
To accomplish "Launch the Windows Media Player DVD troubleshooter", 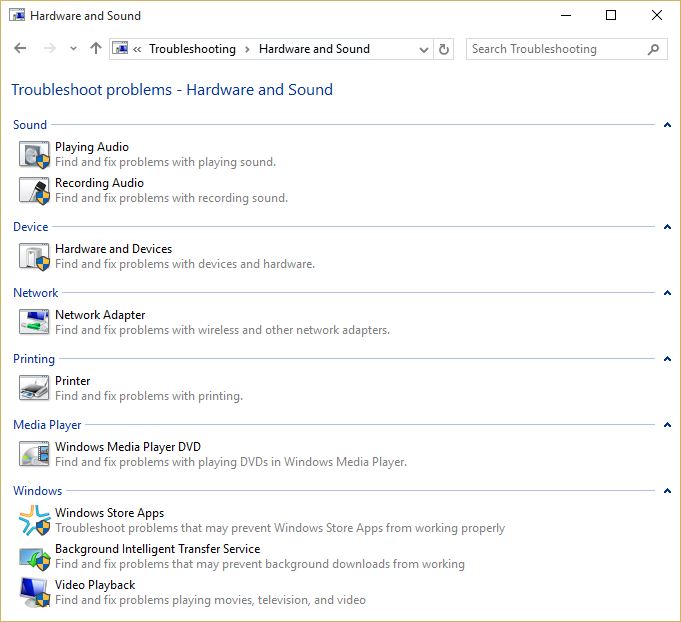I will click(128, 447).
